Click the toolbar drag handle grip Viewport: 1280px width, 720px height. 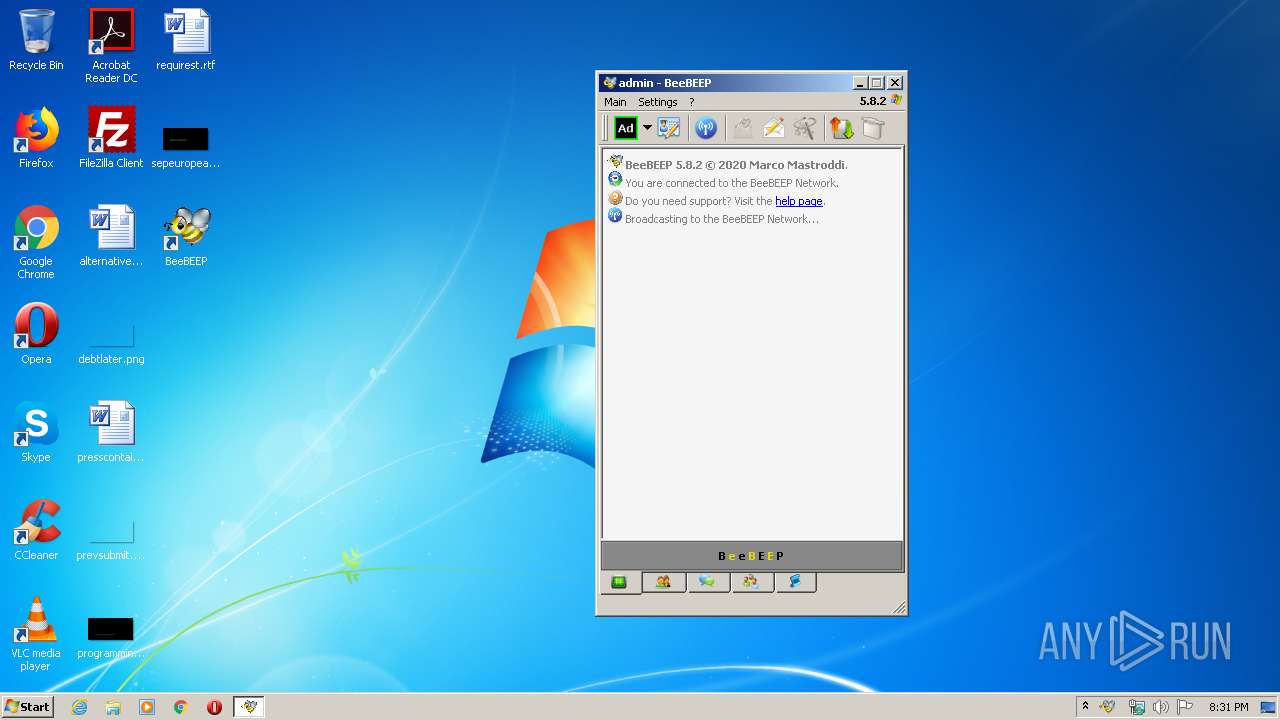tap(605, 128)
